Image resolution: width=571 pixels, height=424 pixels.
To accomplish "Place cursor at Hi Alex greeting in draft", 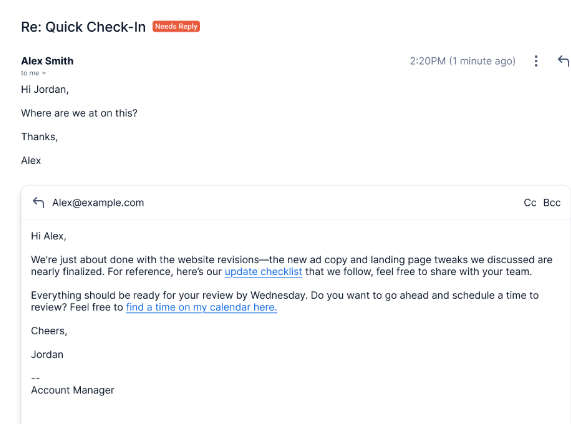I will pyautogui.click(x=48, y=236).
